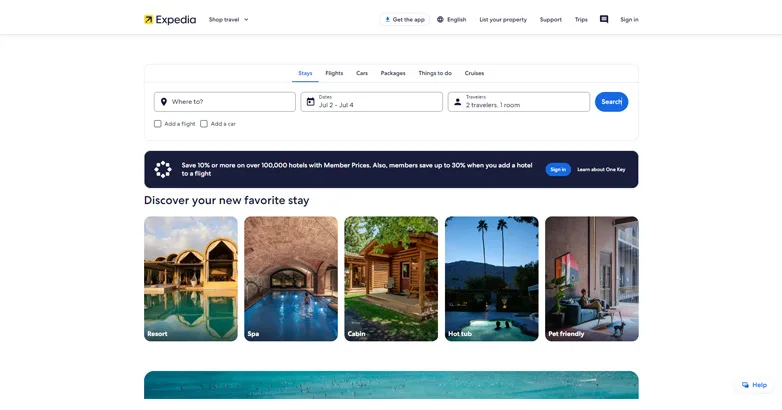Image resolution: width=782 pixels, height=410 pixels.
Task: Open the Learn about One Key link
Action: coord(601,170)
